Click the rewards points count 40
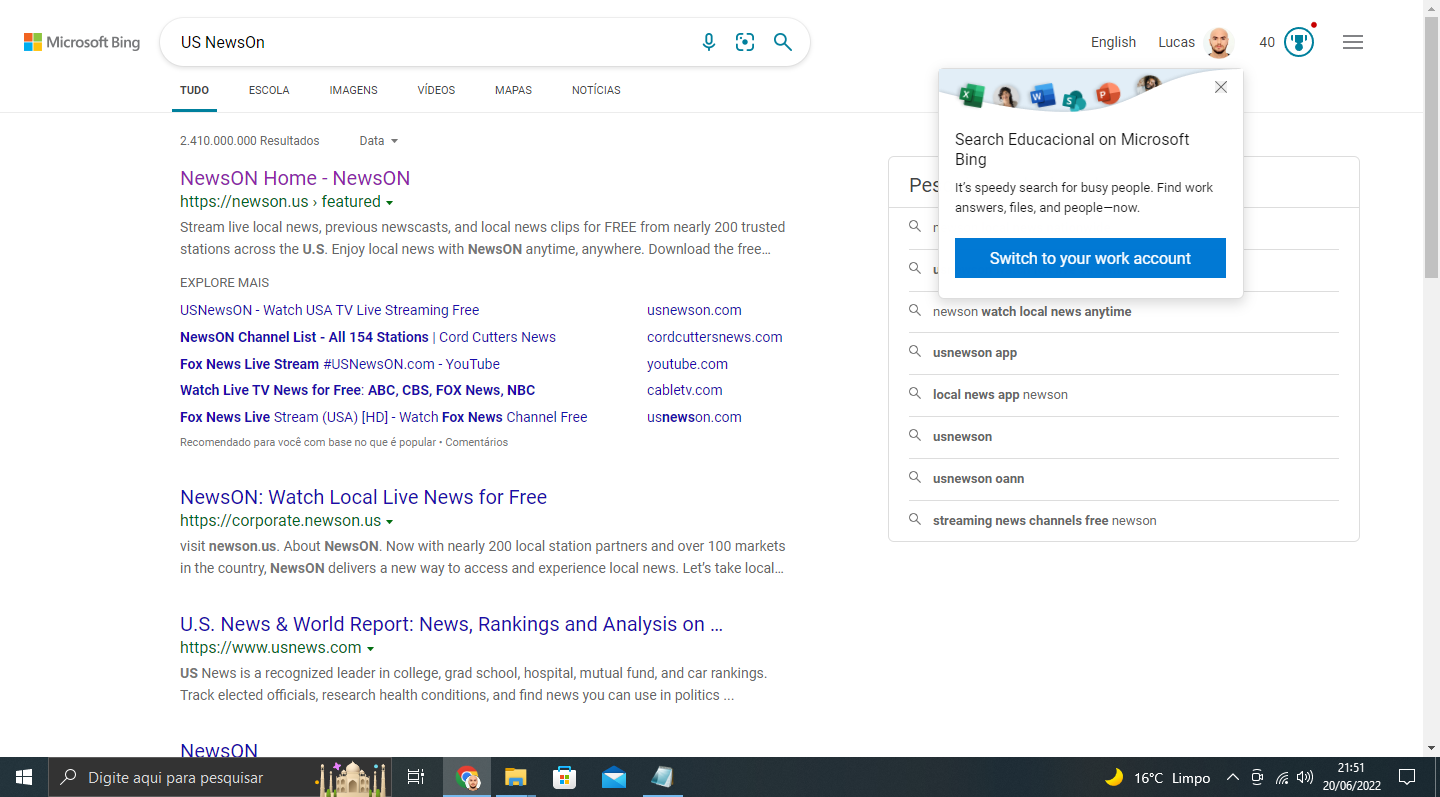This screenshot has width=1440, height=797. pos(1267,42)
